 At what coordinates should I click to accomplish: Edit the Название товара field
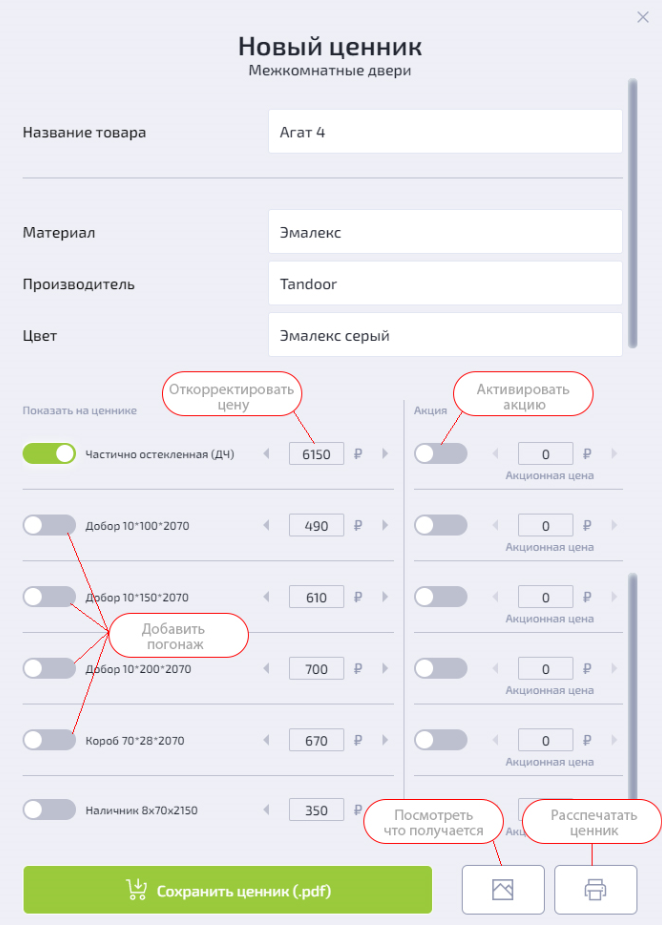point(445,132)
